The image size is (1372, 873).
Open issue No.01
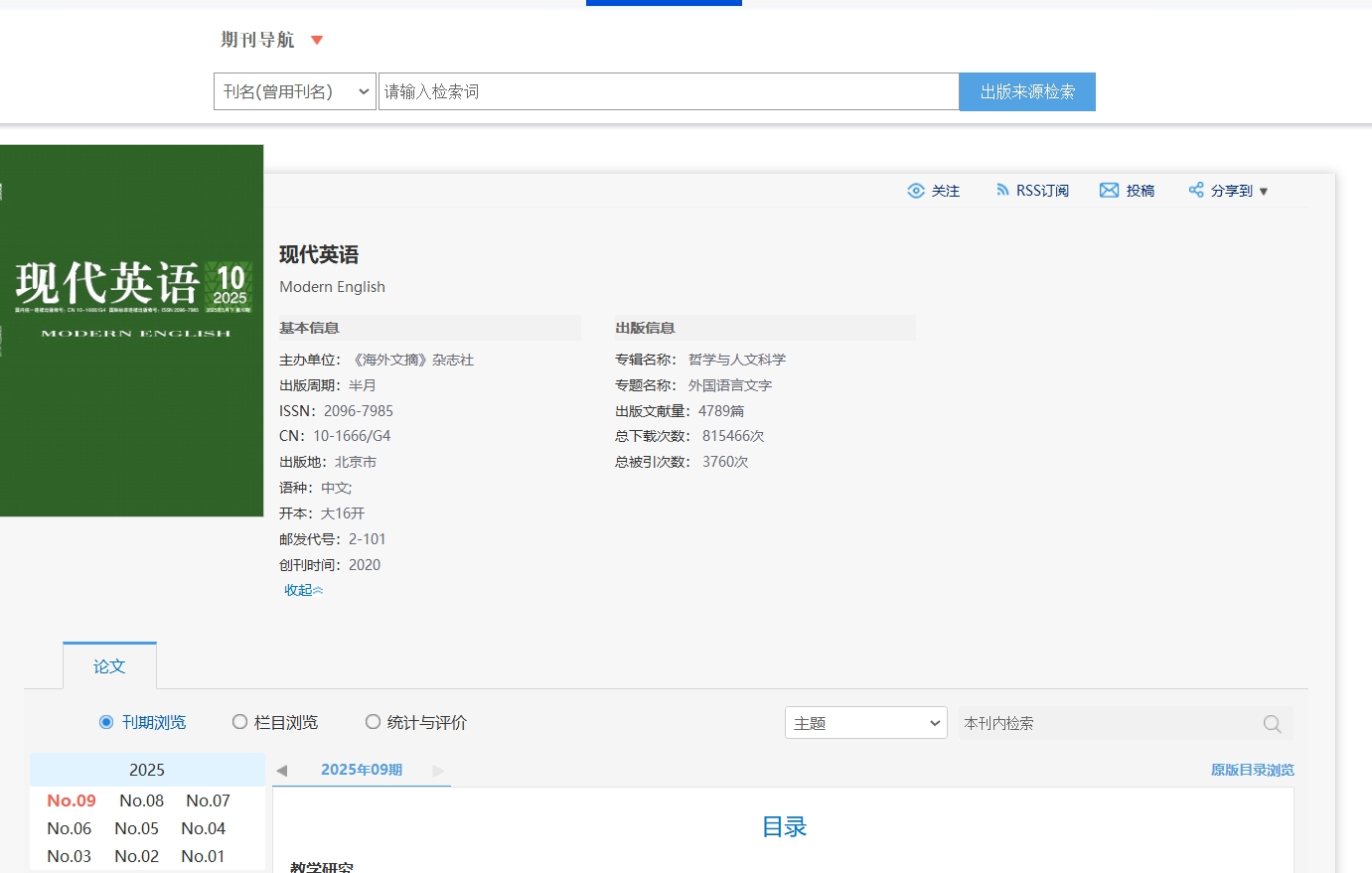pos(203,856)
